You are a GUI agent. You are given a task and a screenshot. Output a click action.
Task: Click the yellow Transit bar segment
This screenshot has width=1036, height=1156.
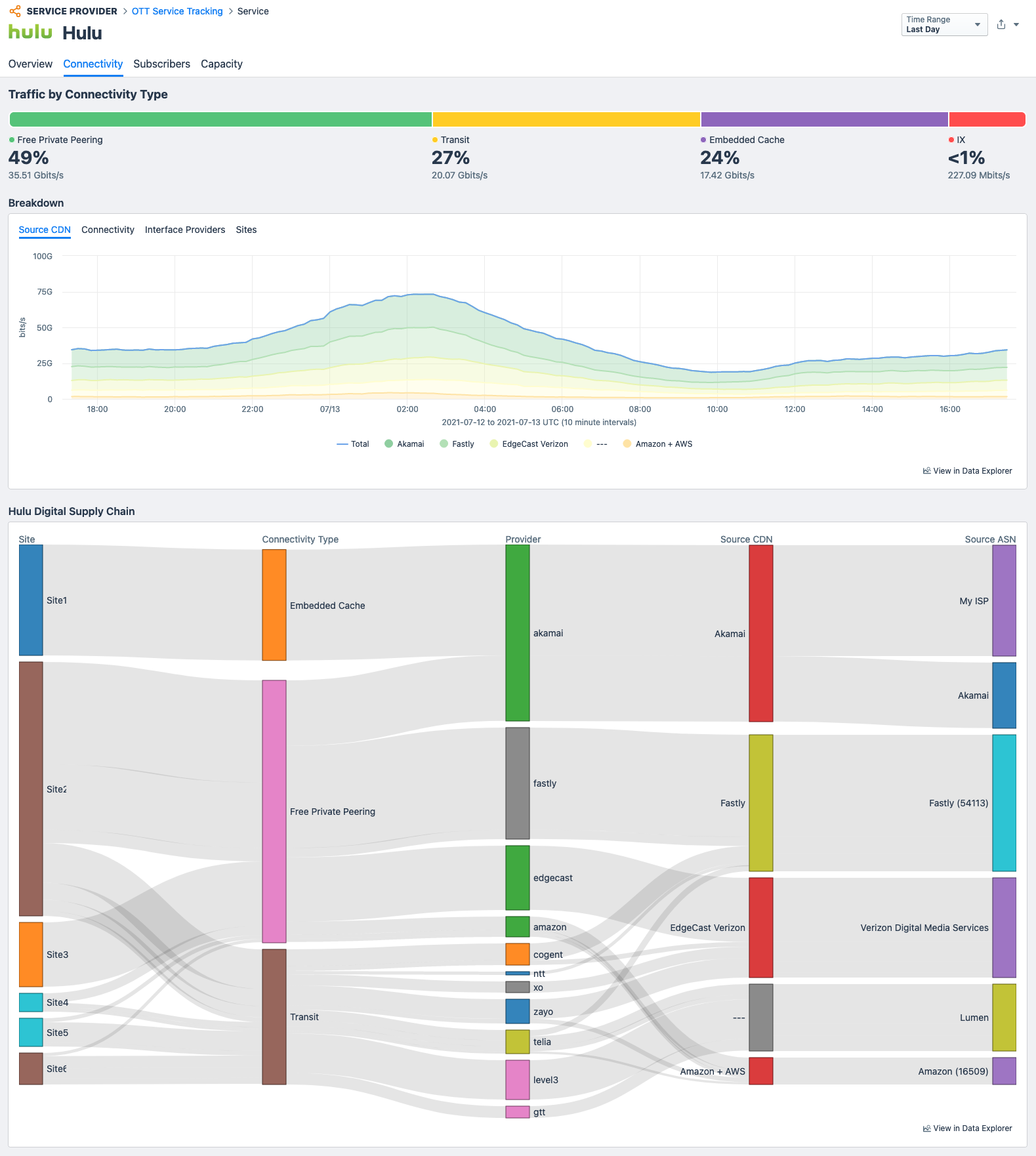click(566, 119)
